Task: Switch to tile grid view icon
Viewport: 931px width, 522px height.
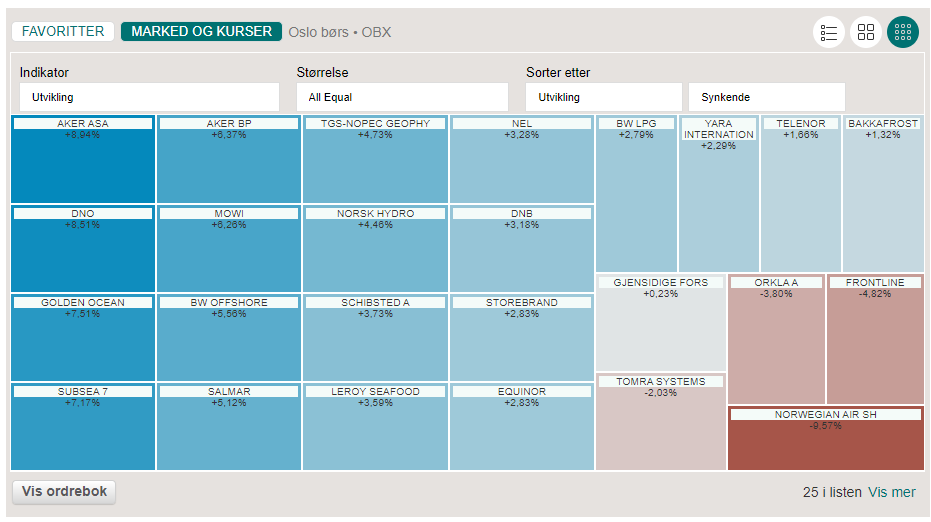Action: pyautogui.click(x=866, y=32)
